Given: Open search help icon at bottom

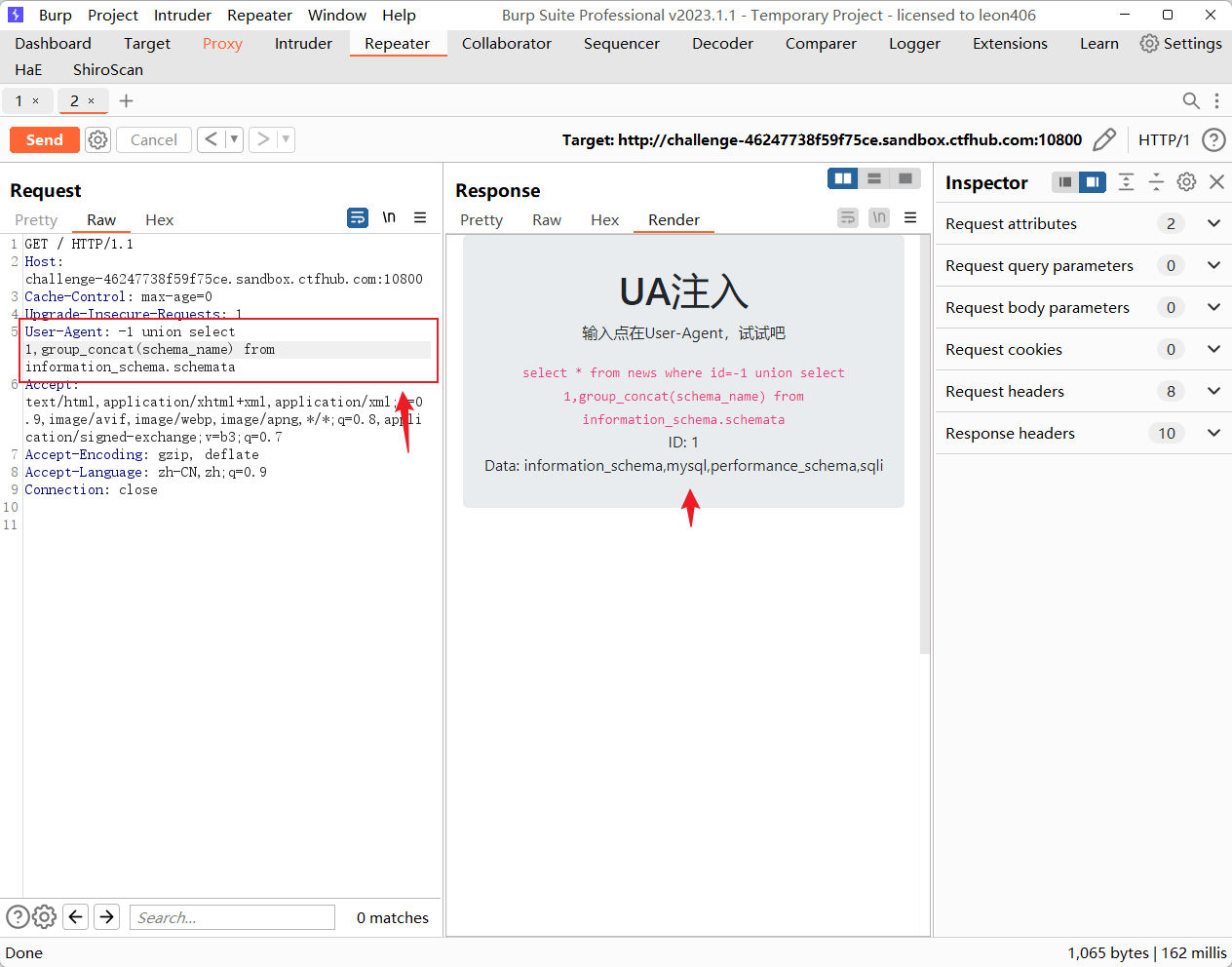Looking at the screenshot, I should (18, 916).
